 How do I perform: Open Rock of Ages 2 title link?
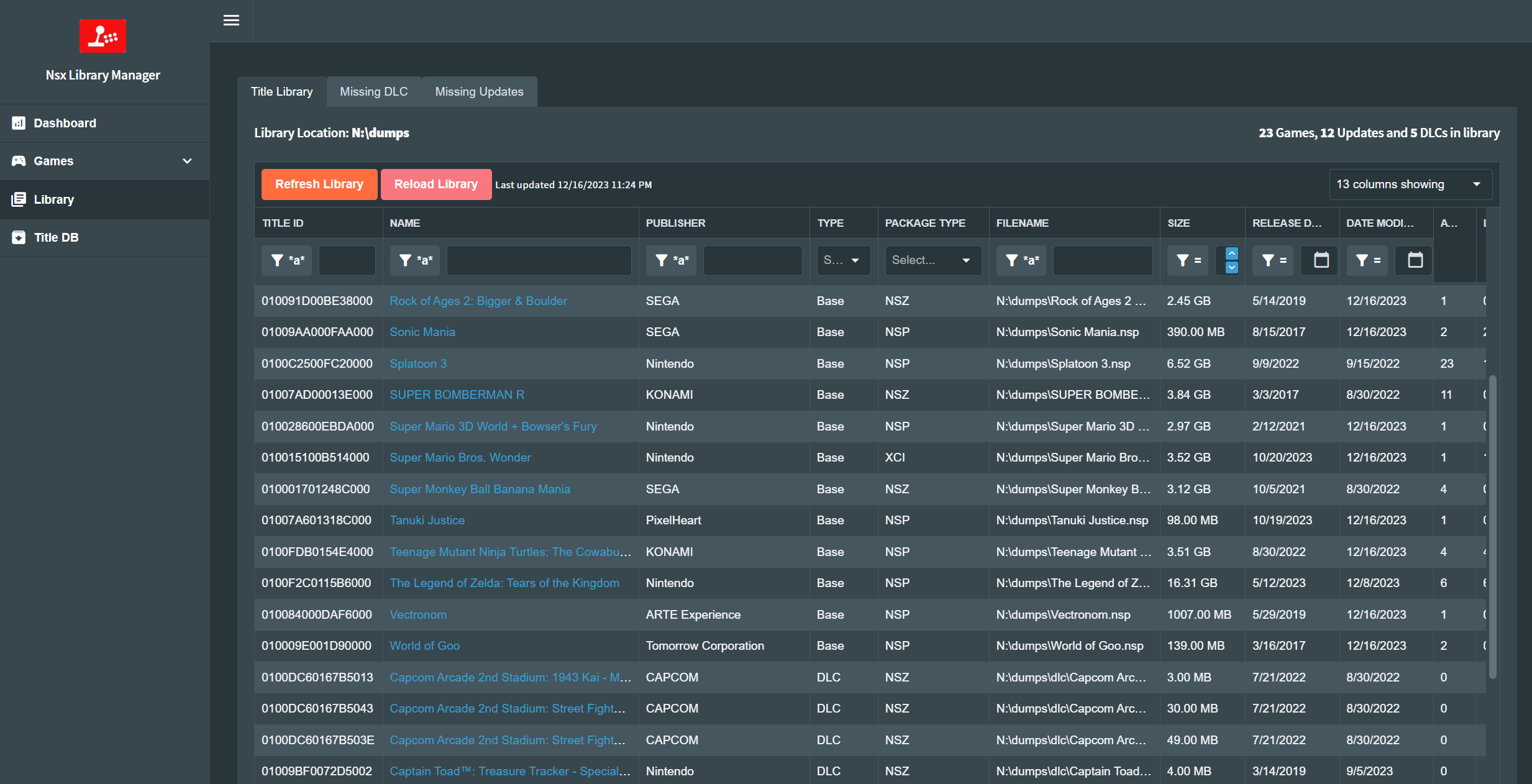click(x=478, y=301)
